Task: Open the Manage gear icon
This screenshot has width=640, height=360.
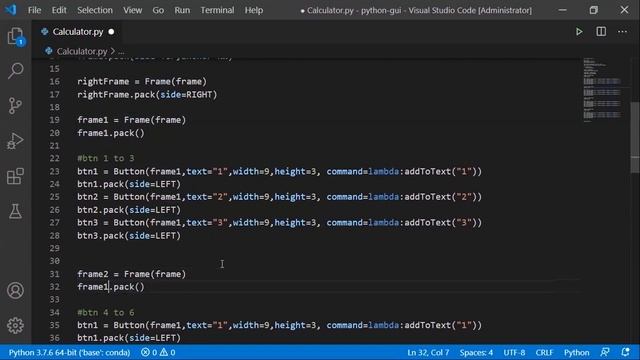Action: pos(16,325)
